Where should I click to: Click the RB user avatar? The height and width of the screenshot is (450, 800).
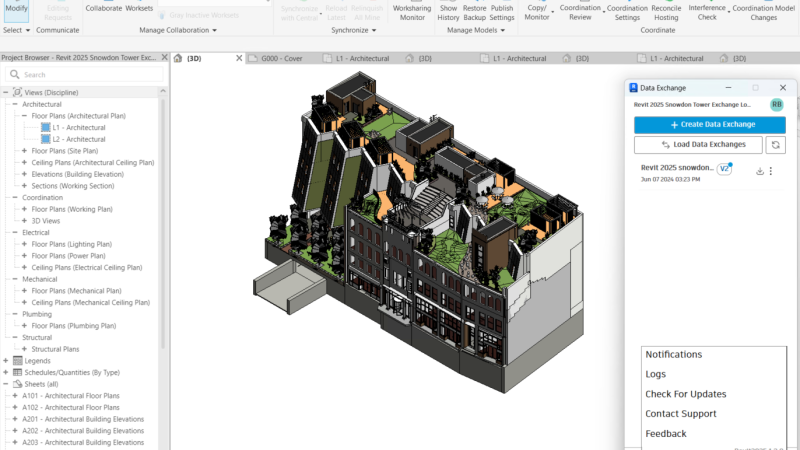point(777,105)
